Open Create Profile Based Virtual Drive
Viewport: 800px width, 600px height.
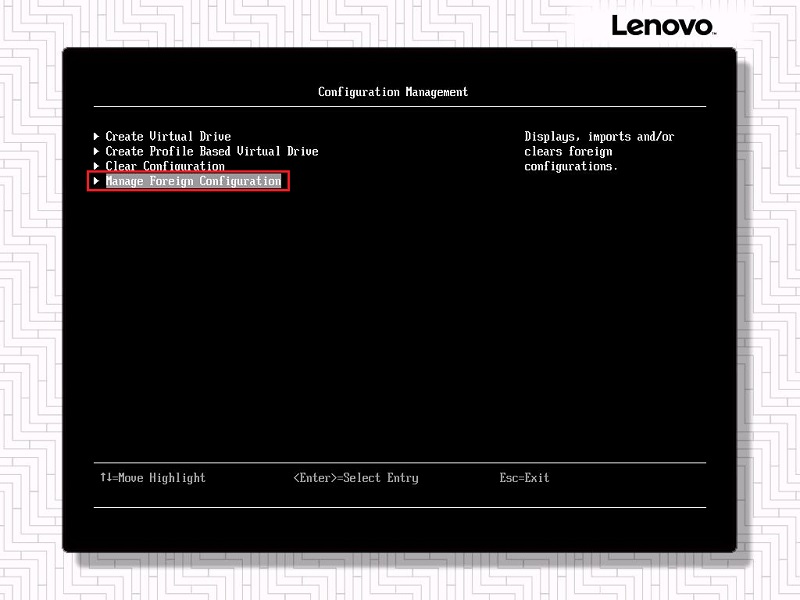tap(212, 151)
